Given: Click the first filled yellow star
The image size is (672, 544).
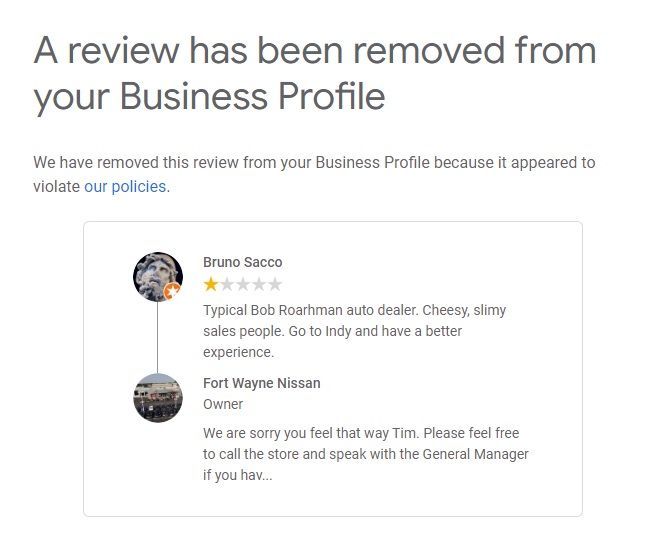Looking at the screenshot, I should [x=211, y=284].
